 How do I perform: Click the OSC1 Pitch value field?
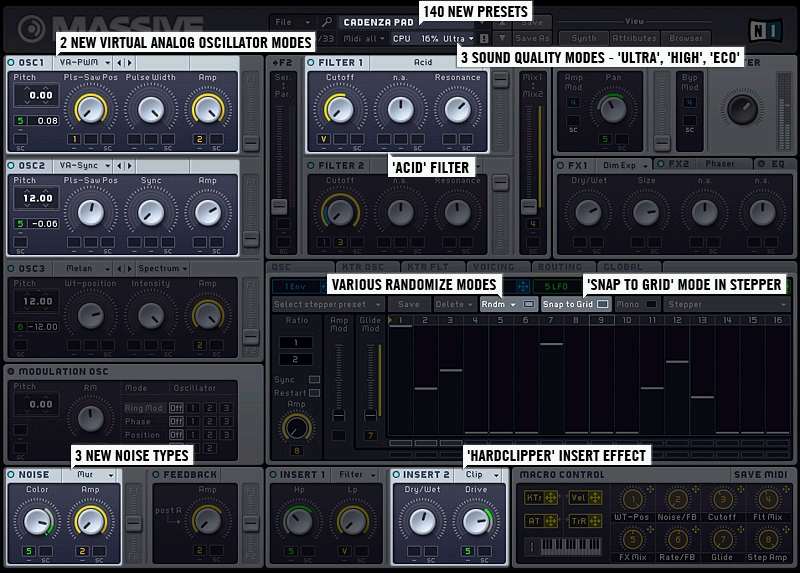pos(37,95)
